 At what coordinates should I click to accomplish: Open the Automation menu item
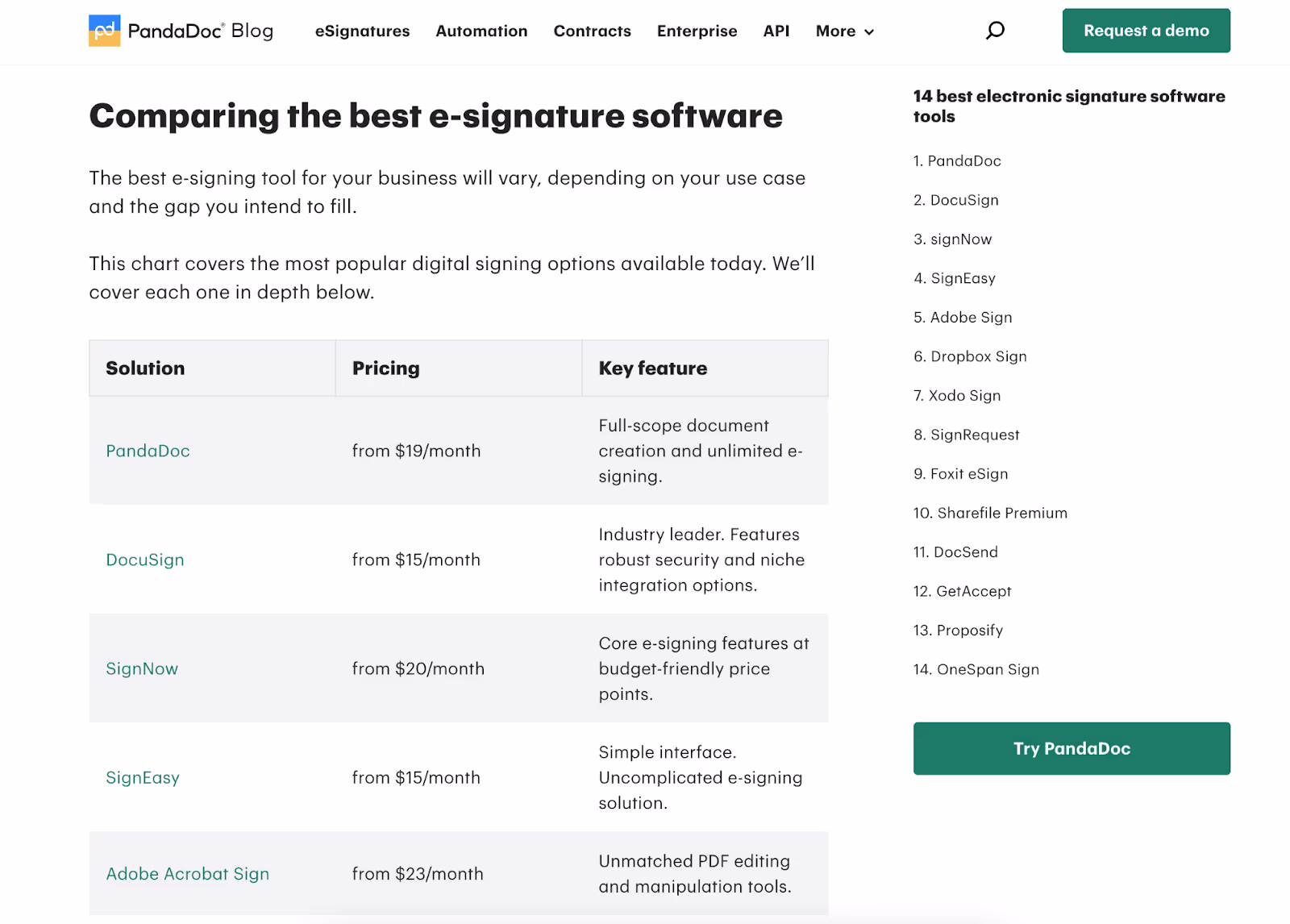point(481,31)
